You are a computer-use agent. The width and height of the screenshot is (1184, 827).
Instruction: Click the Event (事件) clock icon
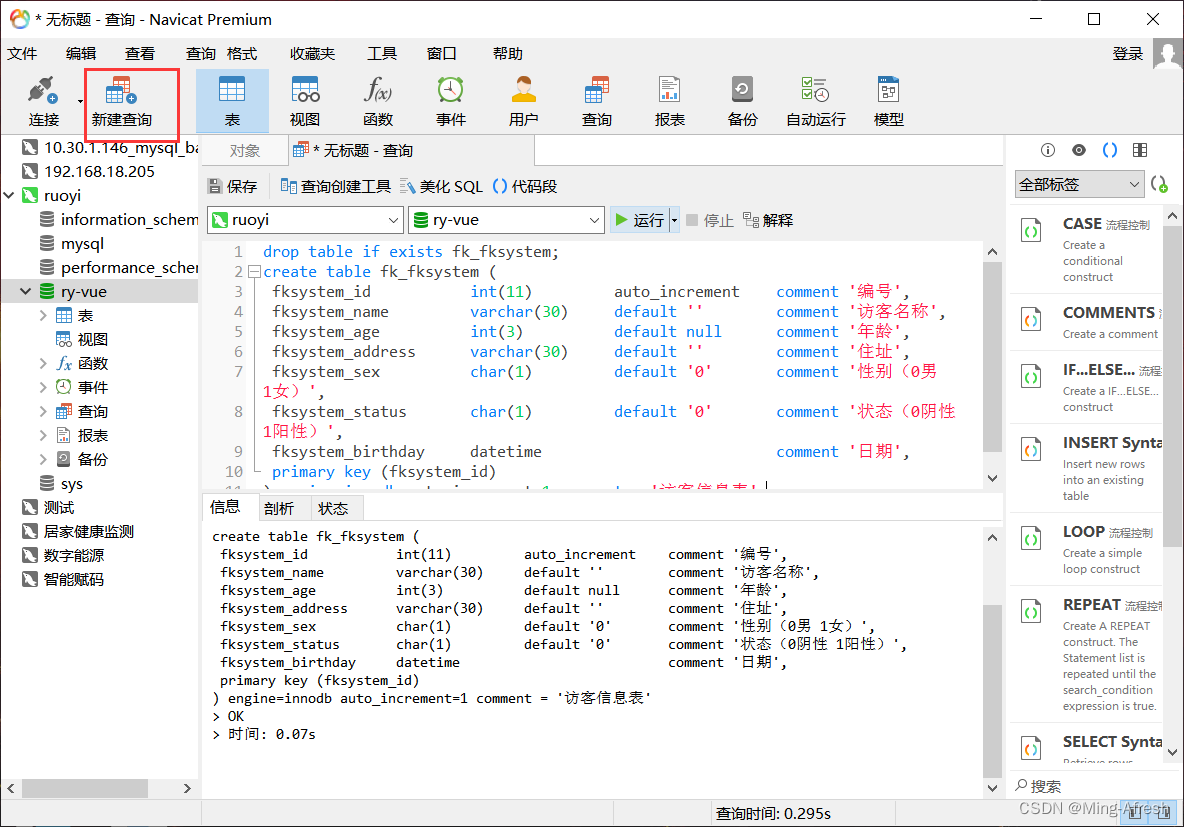click(450, 93)
